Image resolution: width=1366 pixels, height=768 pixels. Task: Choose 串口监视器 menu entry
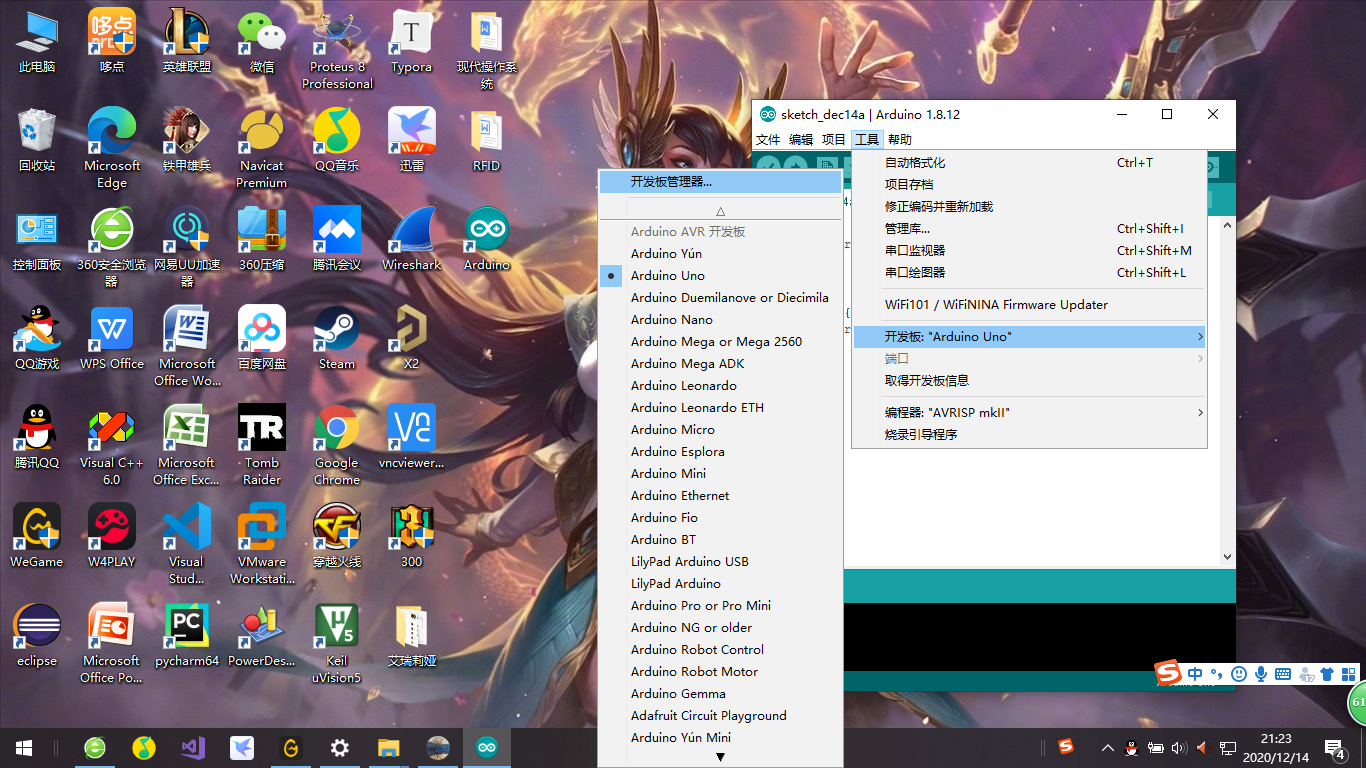point(1029,250)
